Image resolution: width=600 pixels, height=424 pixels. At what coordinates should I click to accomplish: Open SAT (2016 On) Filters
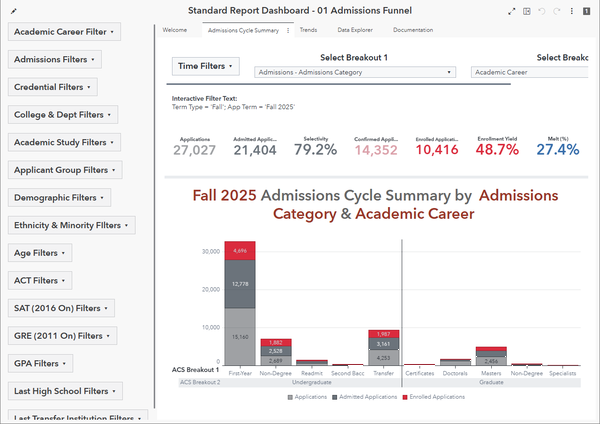point(61,308)
